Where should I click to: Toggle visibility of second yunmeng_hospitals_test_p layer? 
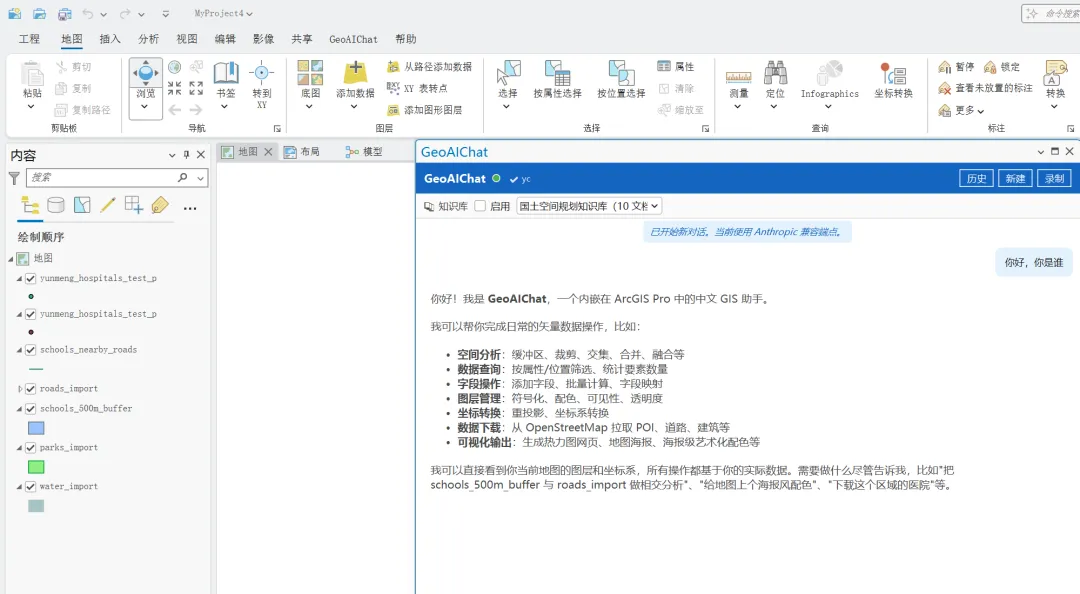click(30, 314)
